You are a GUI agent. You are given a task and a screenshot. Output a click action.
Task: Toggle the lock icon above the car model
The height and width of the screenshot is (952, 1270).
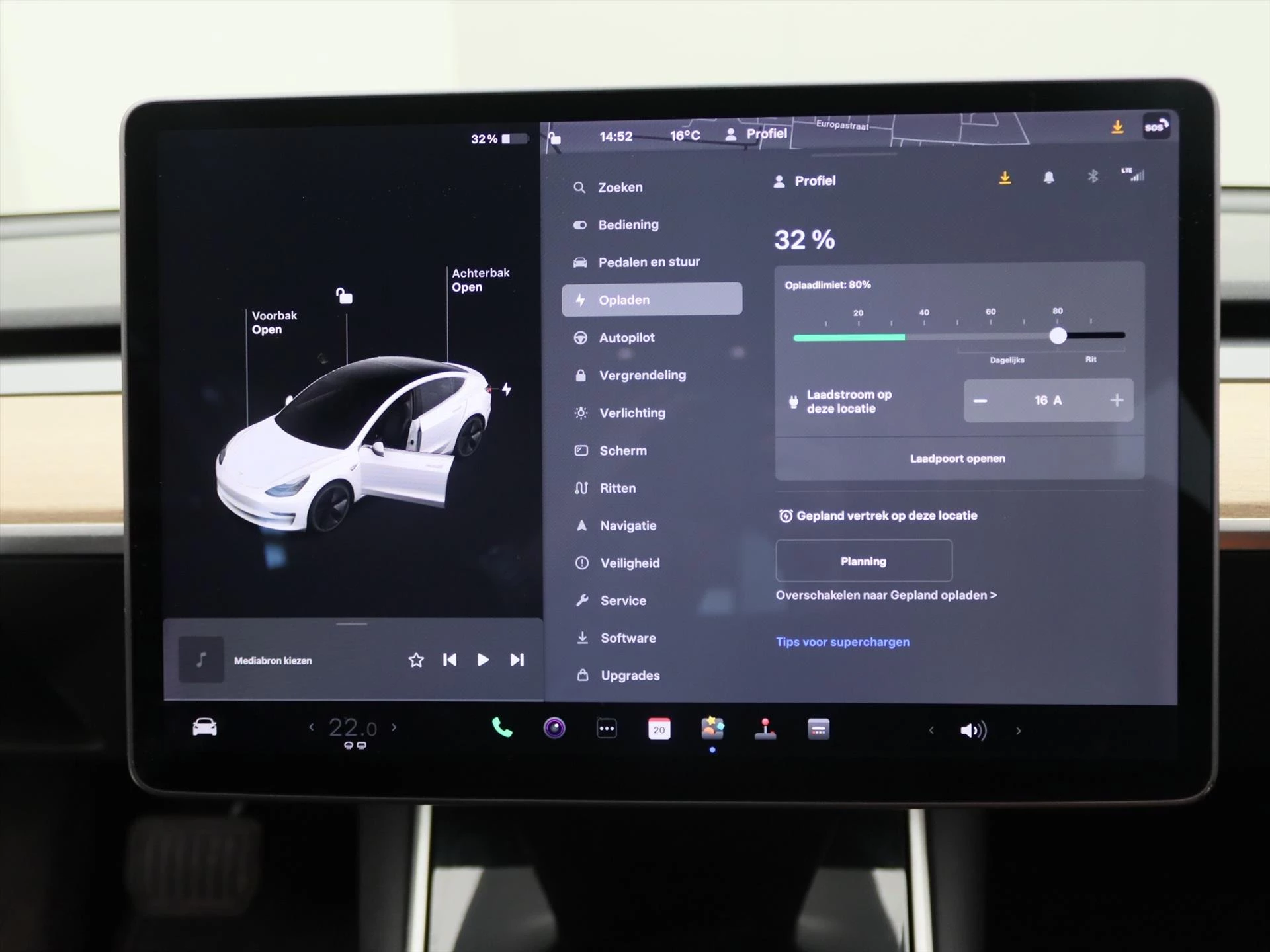[x=345, y=297]
